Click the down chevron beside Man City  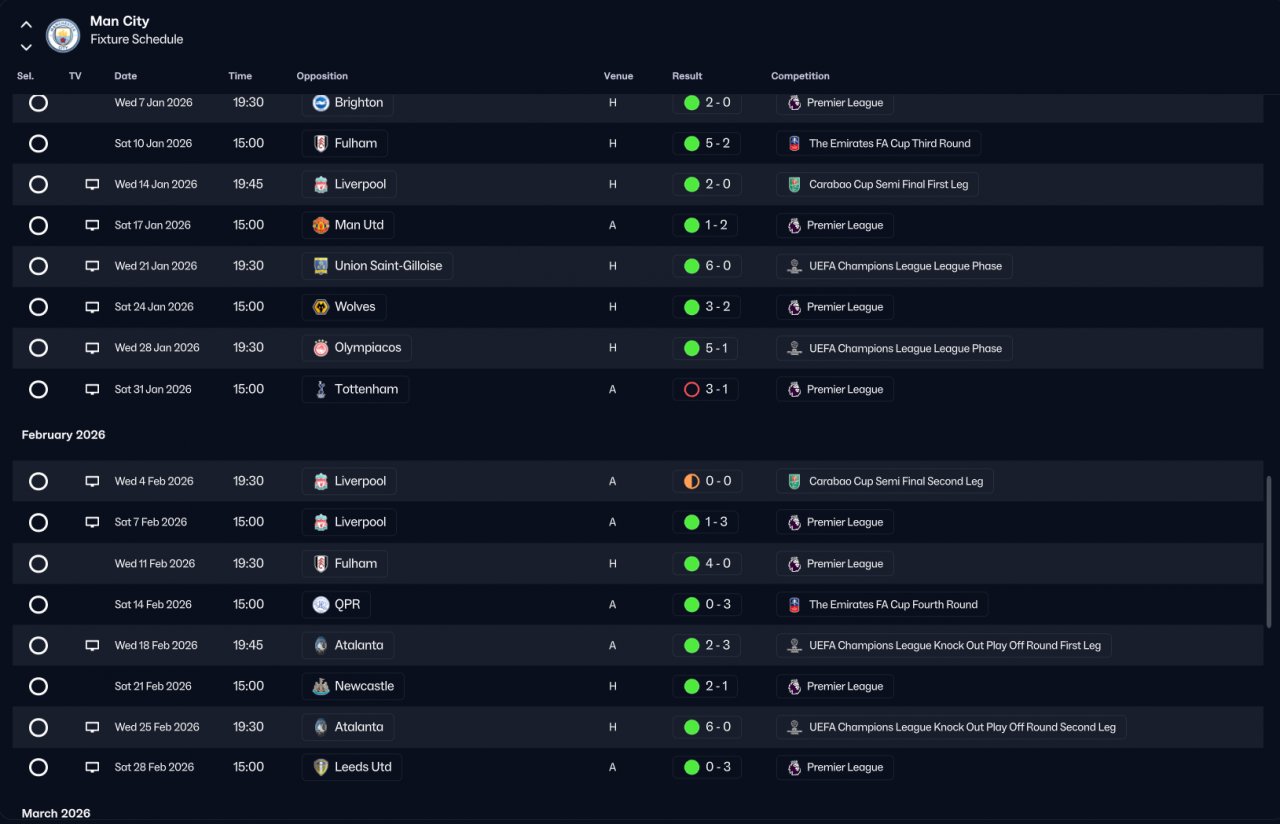pos(26,47)
